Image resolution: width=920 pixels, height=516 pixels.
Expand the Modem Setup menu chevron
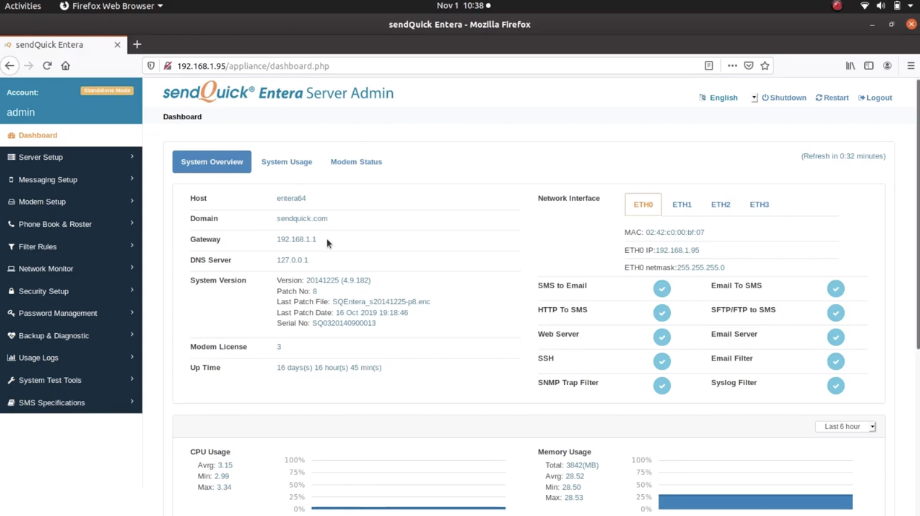[132, 201]
